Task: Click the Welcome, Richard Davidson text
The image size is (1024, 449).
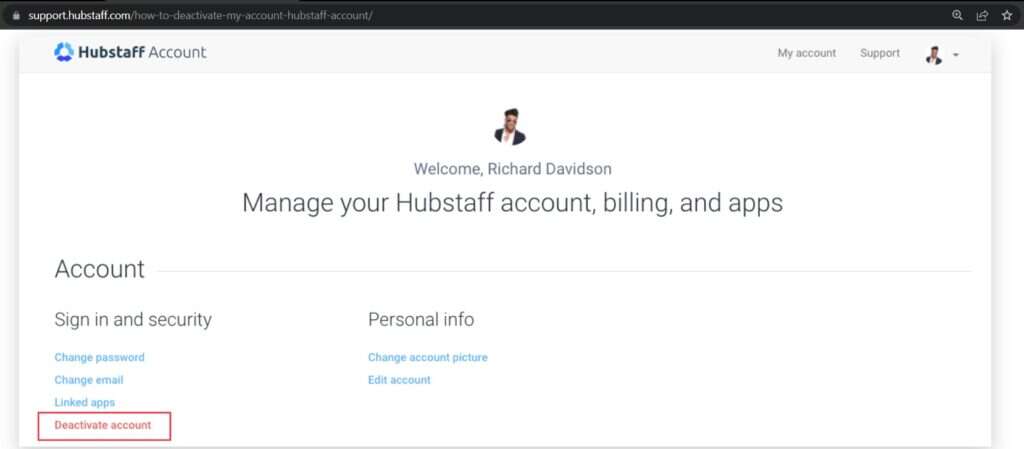Action: (x=513, y=169)
